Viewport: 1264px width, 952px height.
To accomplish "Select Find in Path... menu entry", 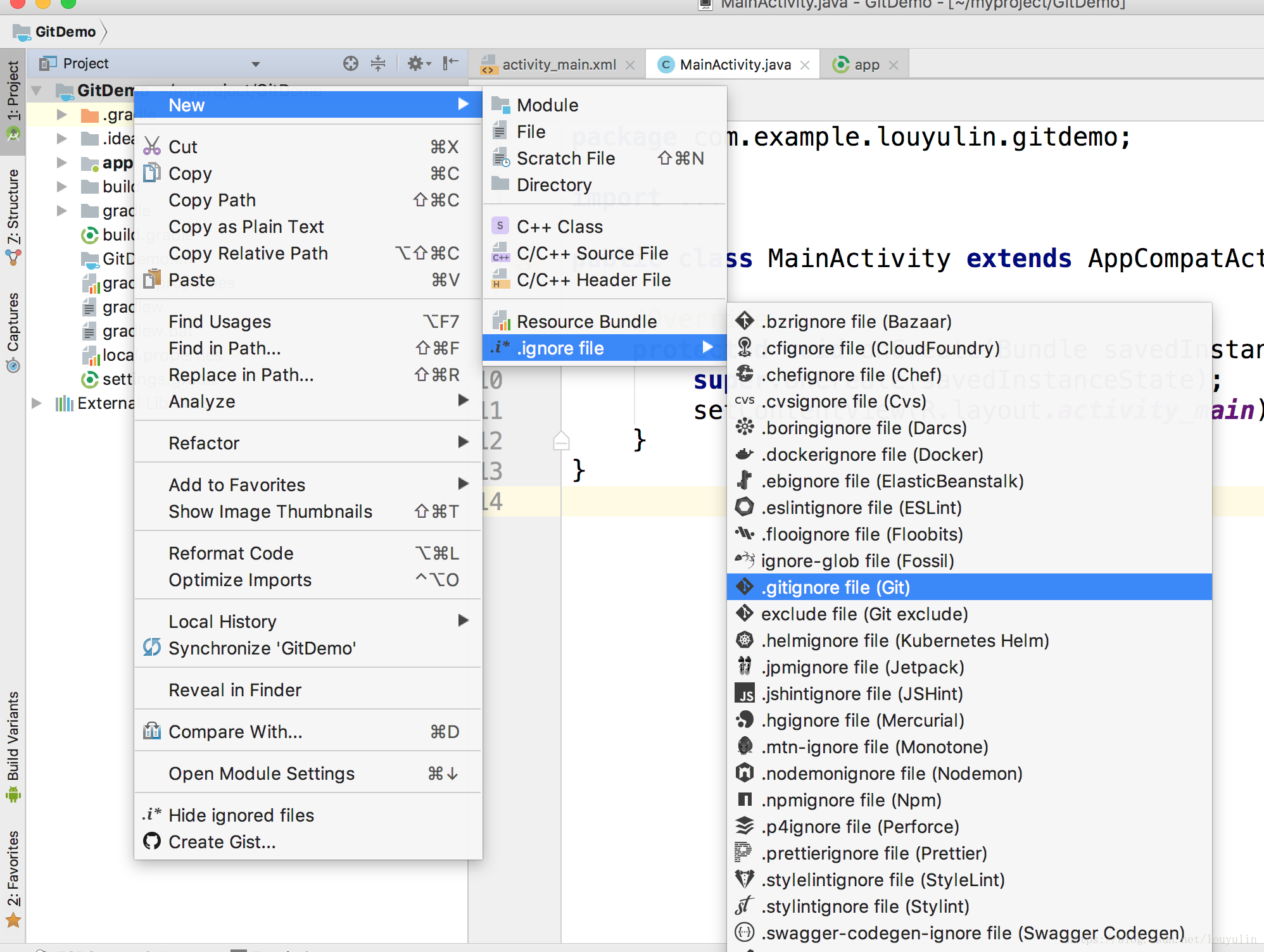I will pos(308,348).
